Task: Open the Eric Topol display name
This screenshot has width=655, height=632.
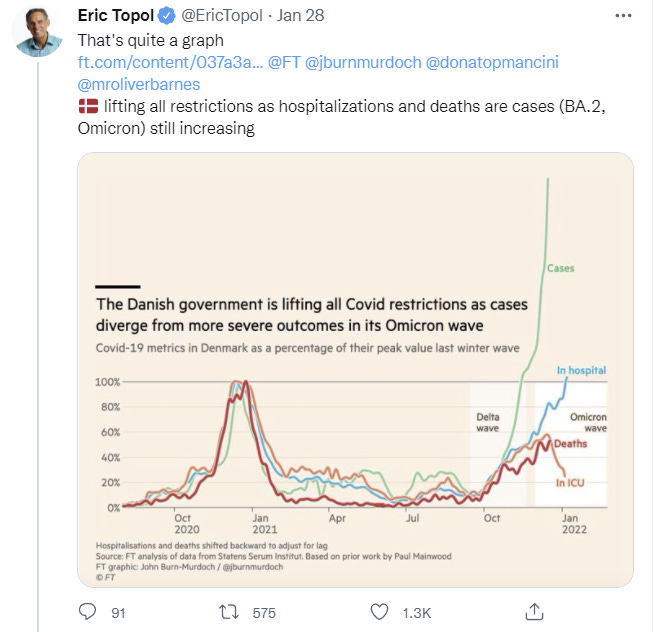Action: coord(116,16)
